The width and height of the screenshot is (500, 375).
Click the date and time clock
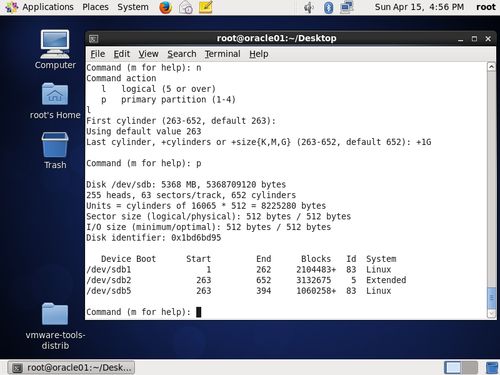(x=419, y=7)
